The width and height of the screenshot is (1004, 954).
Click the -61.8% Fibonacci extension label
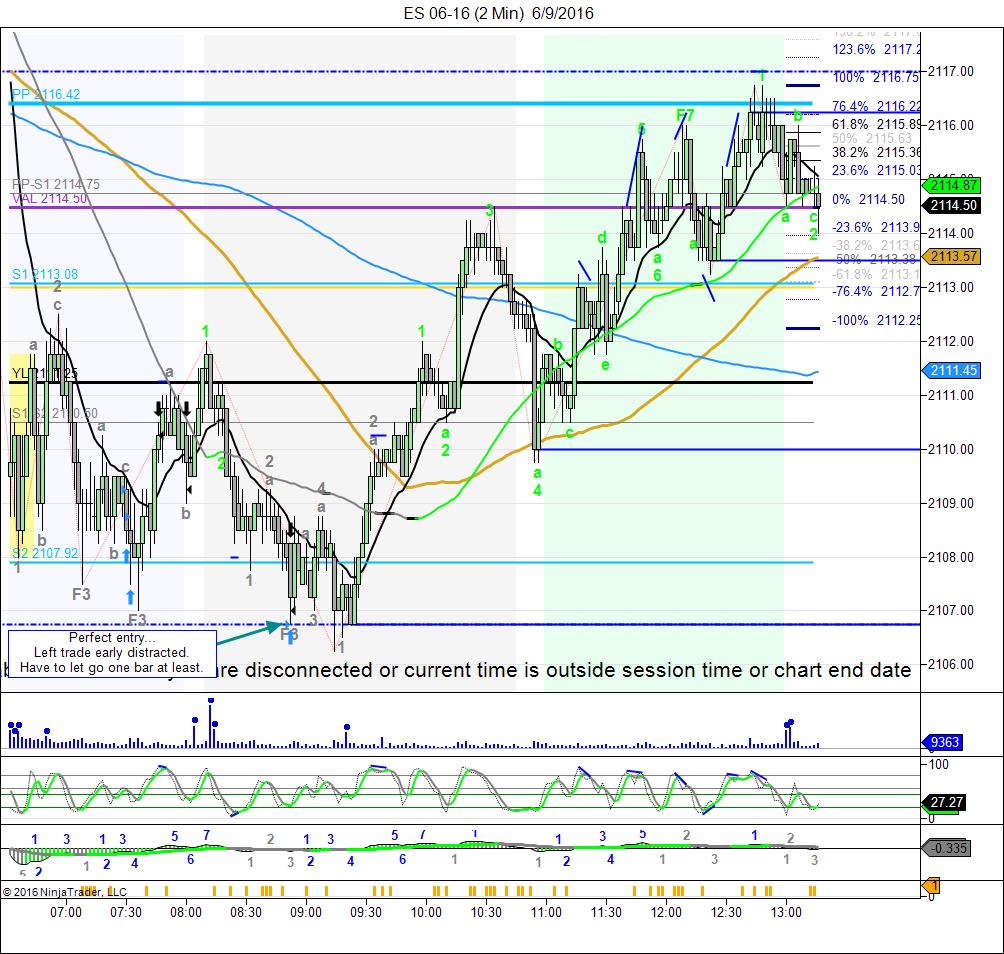876,274
